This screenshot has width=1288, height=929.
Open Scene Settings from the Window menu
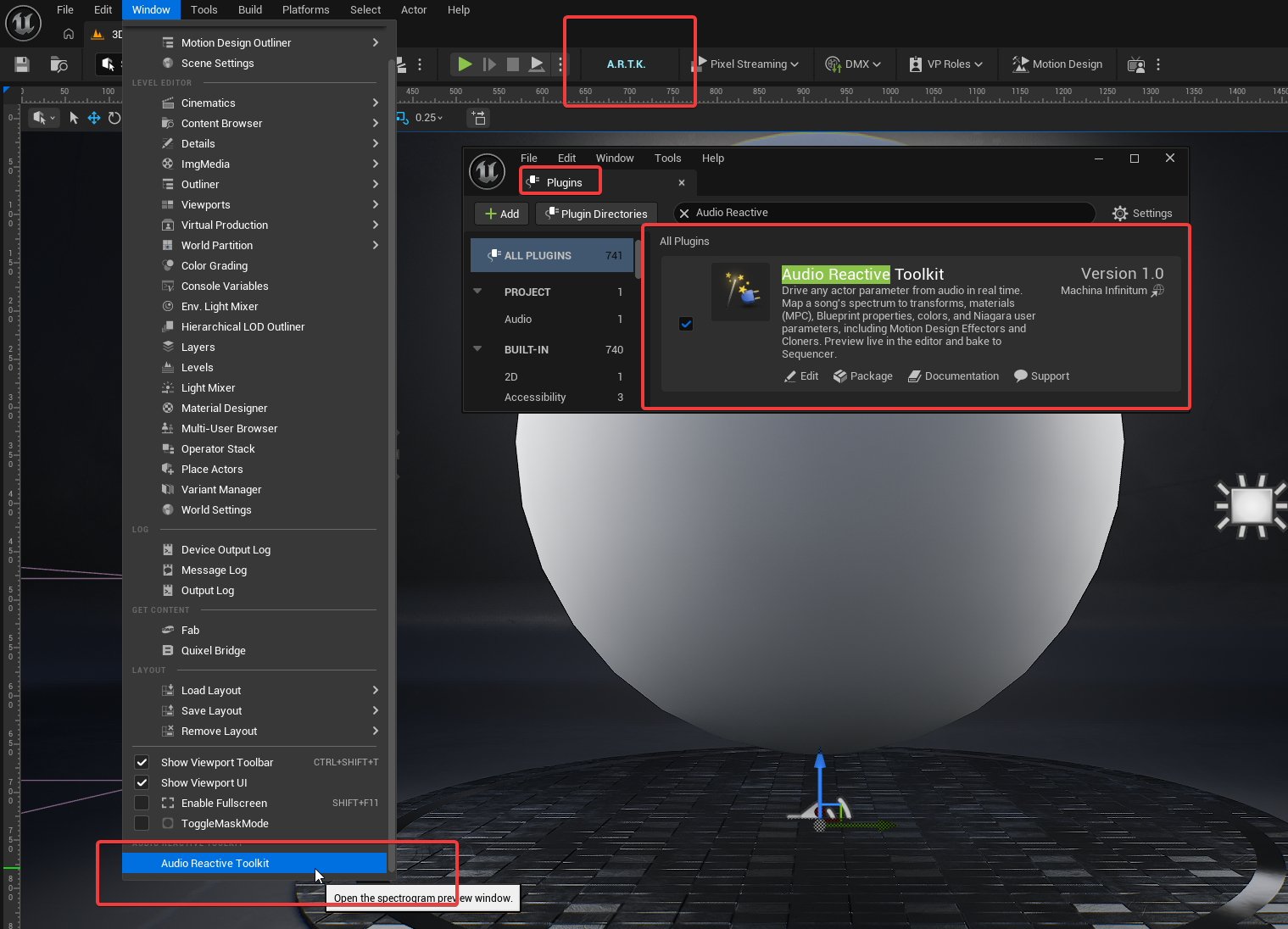pyautogui.click(x=254, y=63)
